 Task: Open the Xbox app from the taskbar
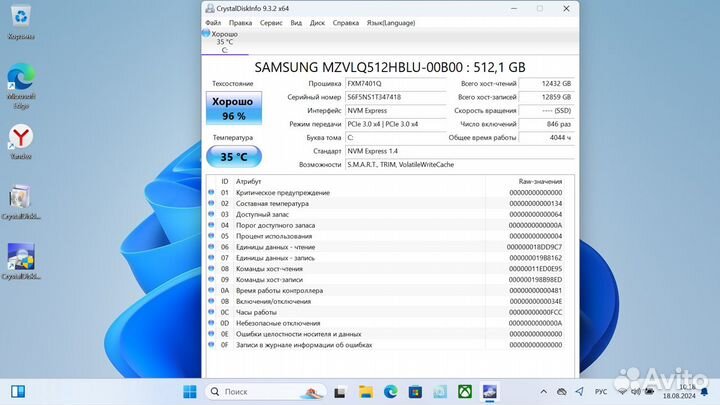coord(465,392)
